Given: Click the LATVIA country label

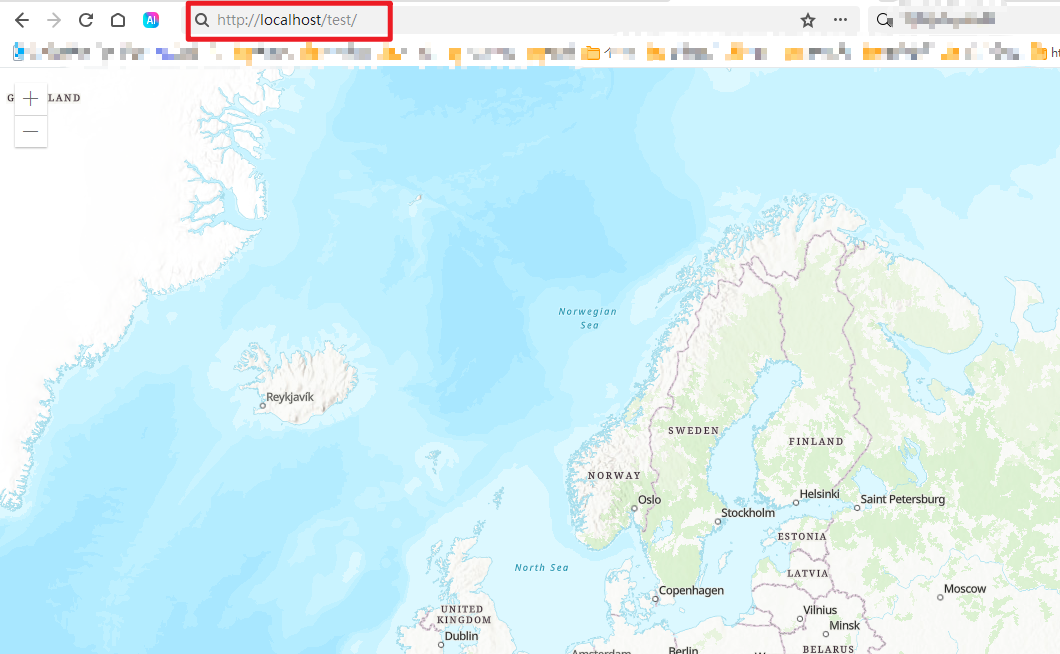Looking at the screenshot, I should click(x=808, y=573).
